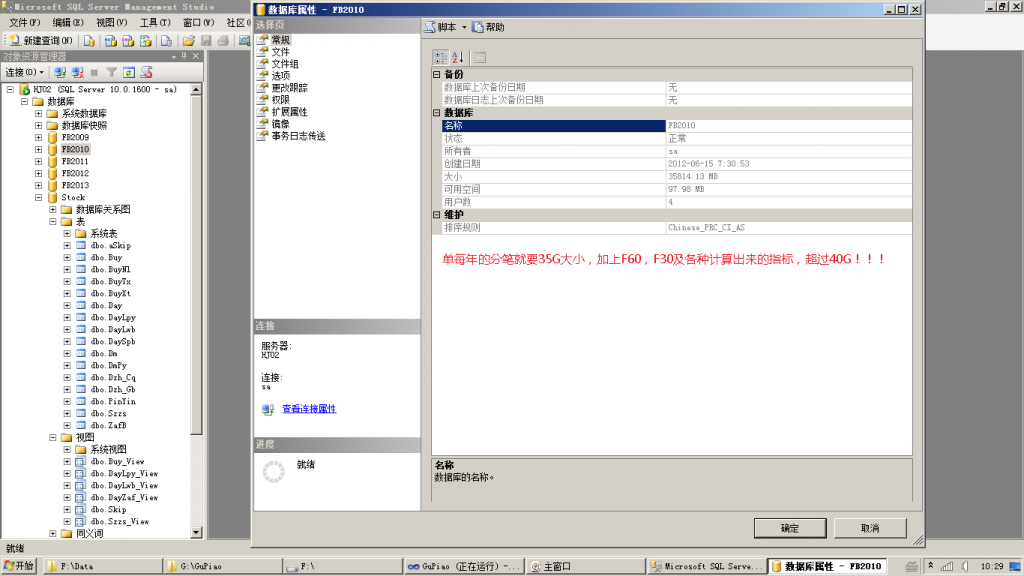This screenshot has height=576, width=1024.
Task: Switch to GuPiao taskbar item
Action: (463, 566)
